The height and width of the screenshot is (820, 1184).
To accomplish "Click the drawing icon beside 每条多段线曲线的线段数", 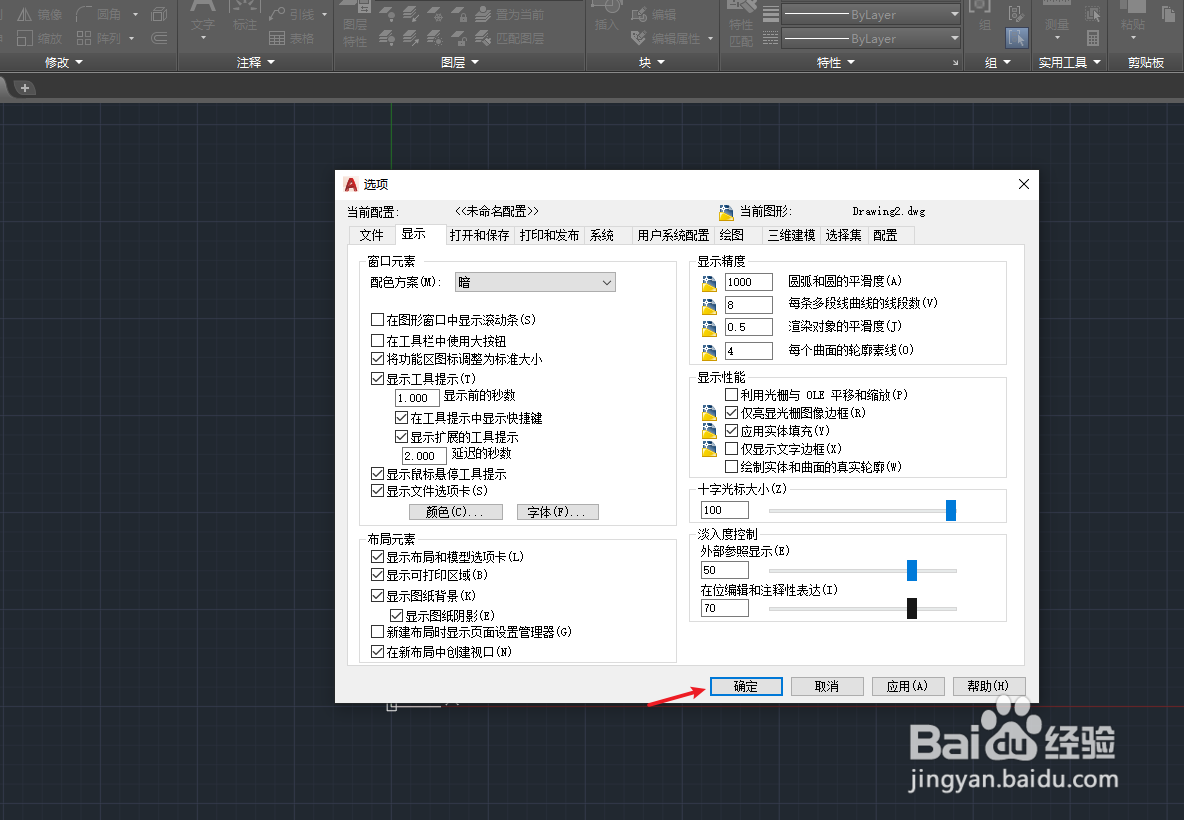I will coord(709,306).
